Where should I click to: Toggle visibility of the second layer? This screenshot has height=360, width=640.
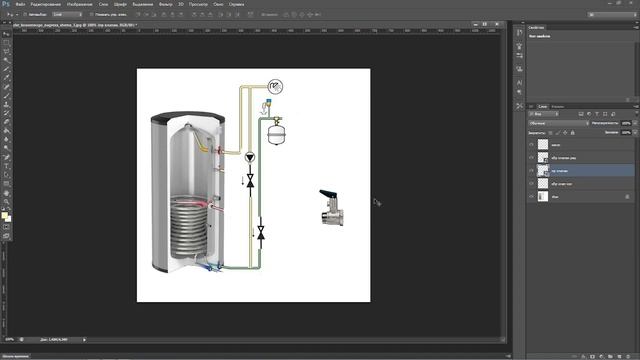(x=531, y=158)
